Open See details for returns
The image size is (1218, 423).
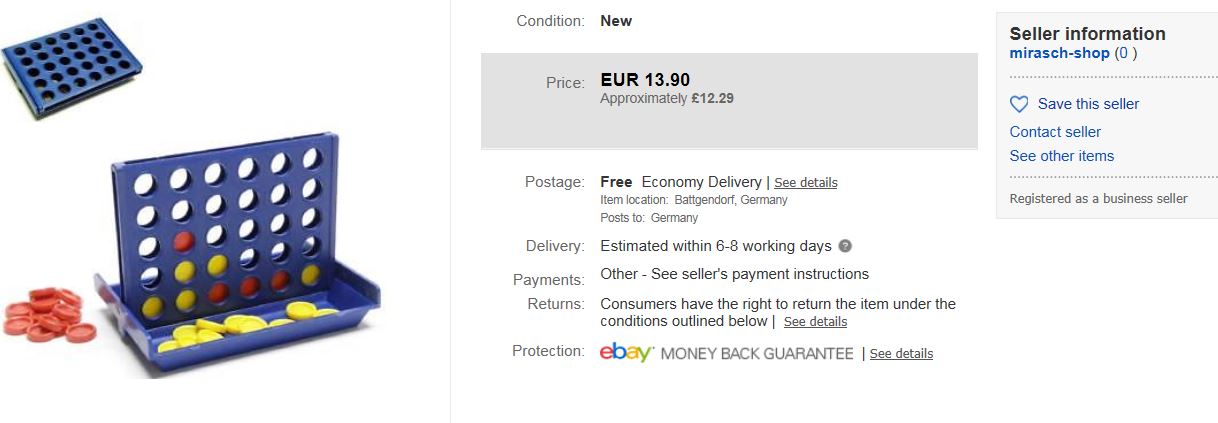815,322
